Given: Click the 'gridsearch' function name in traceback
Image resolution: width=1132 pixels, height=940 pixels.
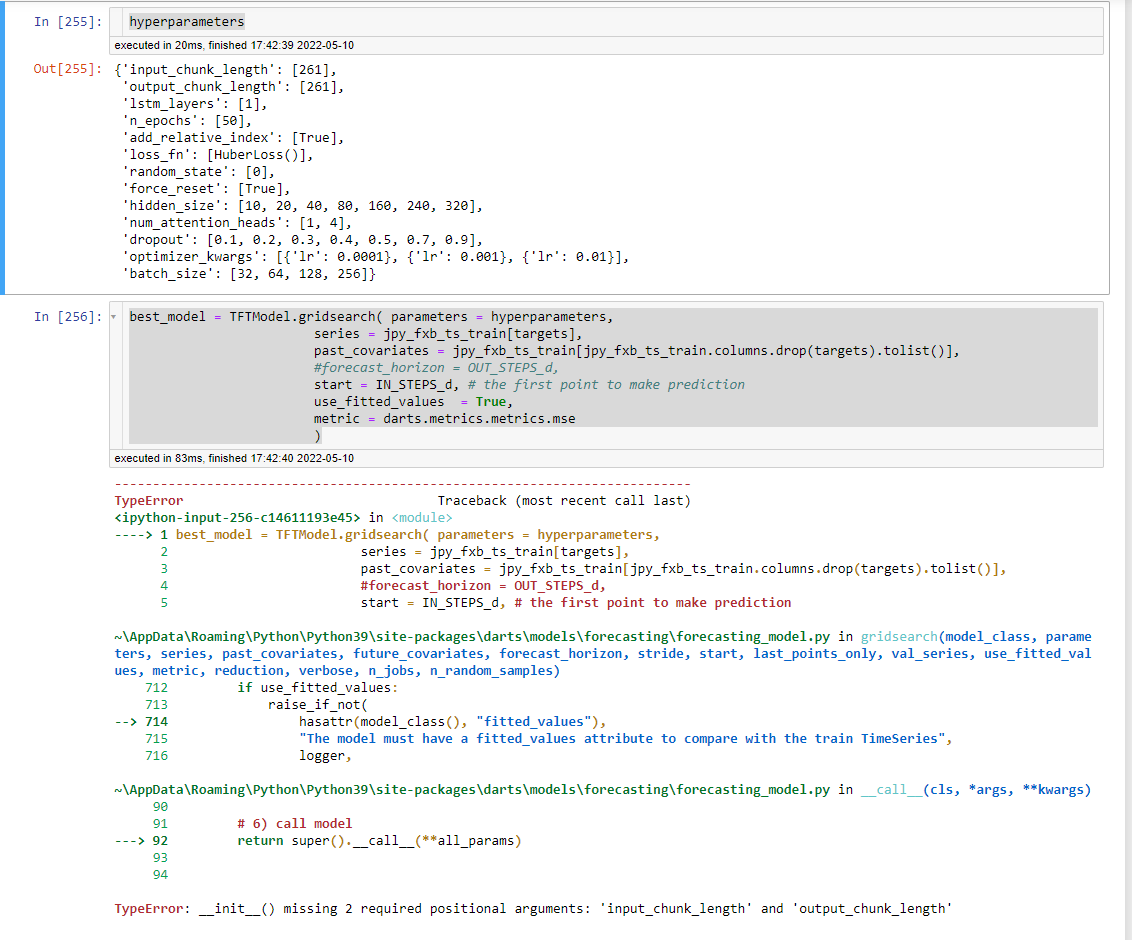Looking at the screenshot, I should pyautogui.click(x=899, y=637).
